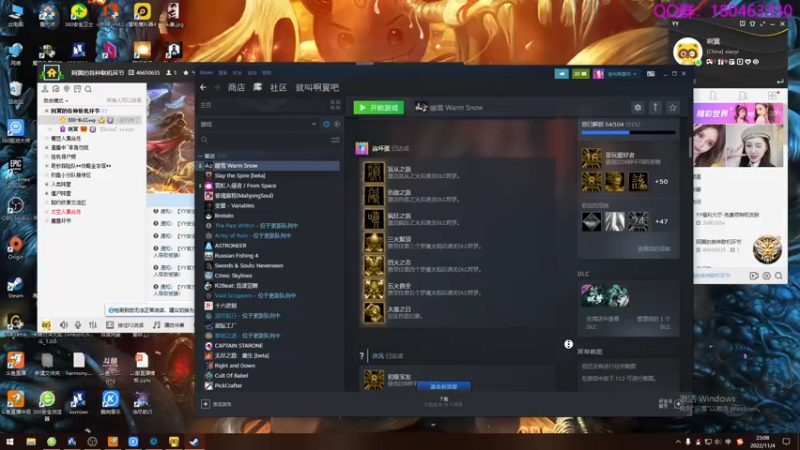Toggle YY speaker volume icon
The width and height of the screenshot is (800, 450).
[x=64, y=325]
